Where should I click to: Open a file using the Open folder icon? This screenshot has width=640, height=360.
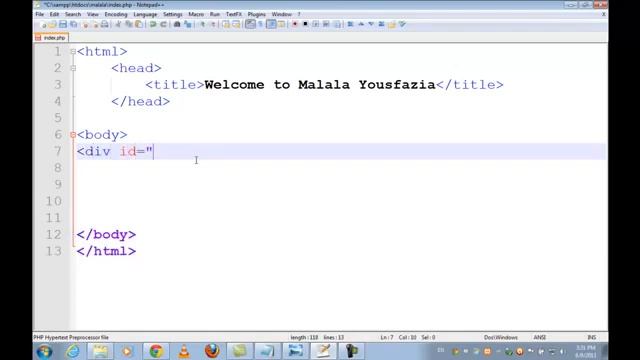(52, 24)
